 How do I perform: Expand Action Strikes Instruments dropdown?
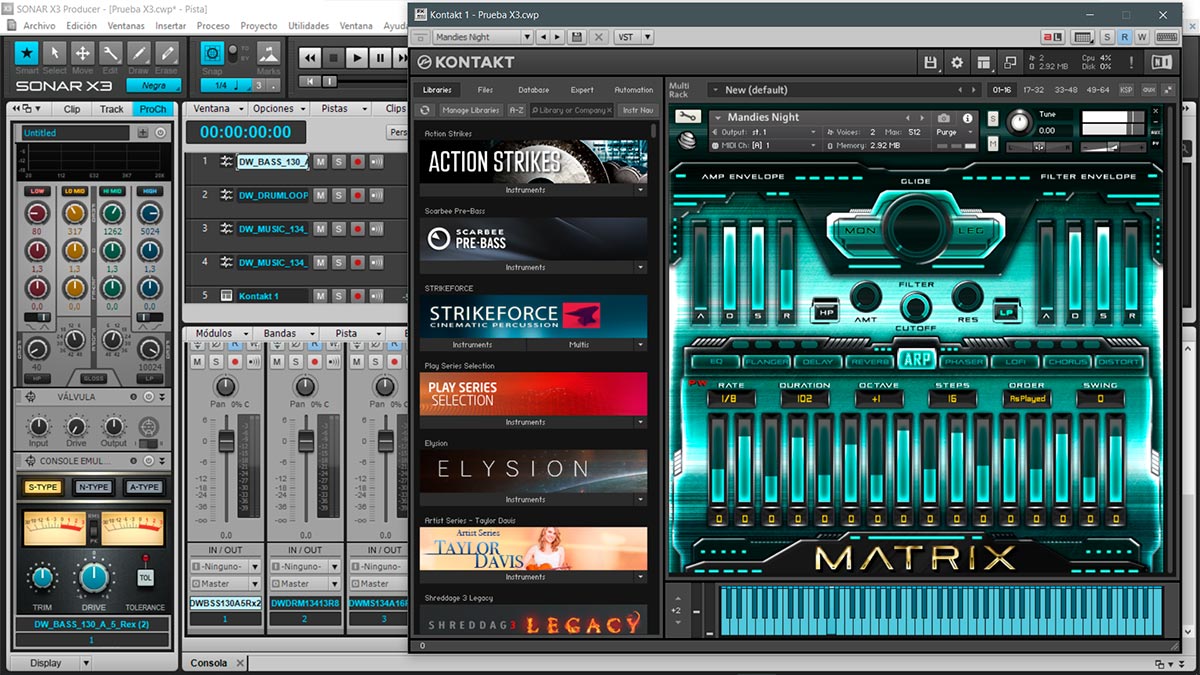pos(641,190)
